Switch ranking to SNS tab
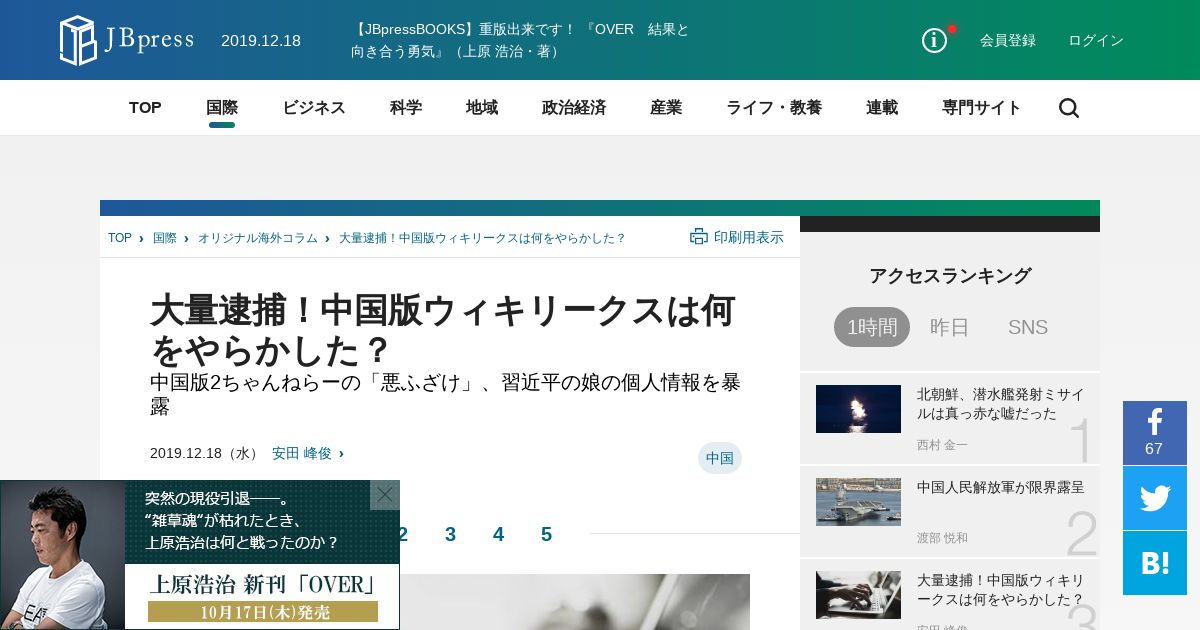1200x630 pixels. coord(1028,327)
